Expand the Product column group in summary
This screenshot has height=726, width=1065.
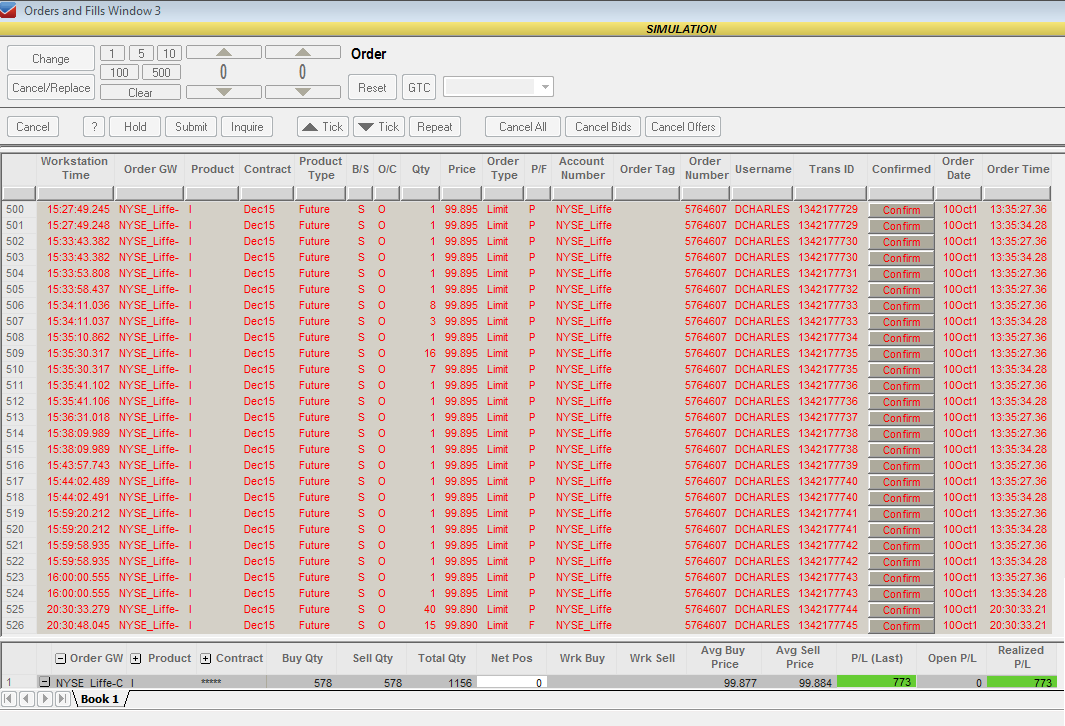[136, 658]
